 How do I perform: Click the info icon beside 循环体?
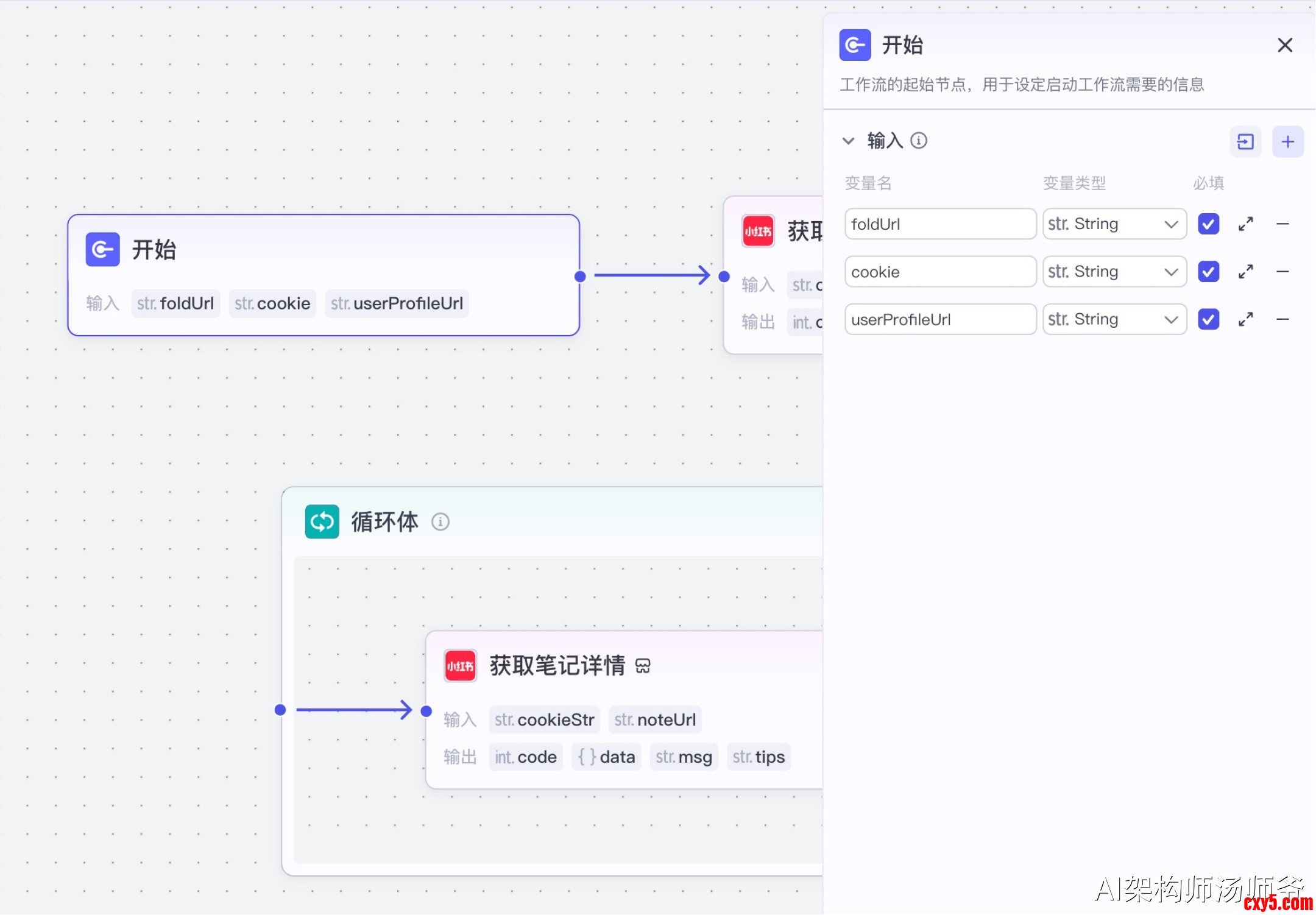point(440,522)
